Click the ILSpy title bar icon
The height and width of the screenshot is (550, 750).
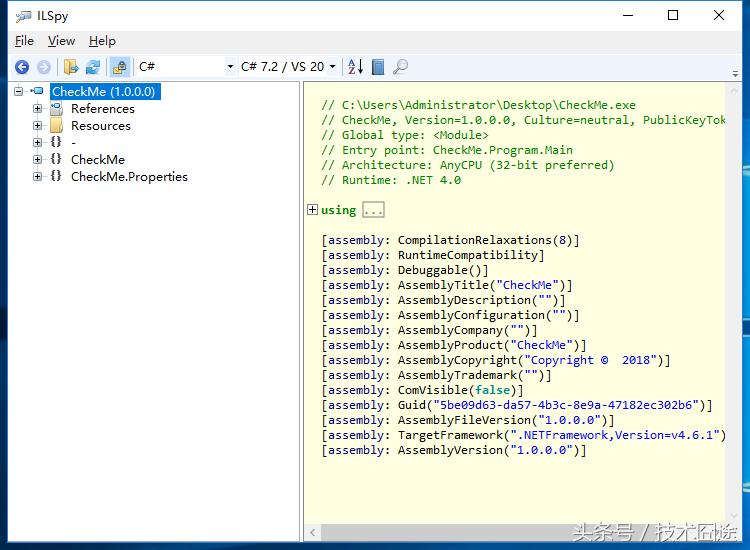(x=23, y=16)
